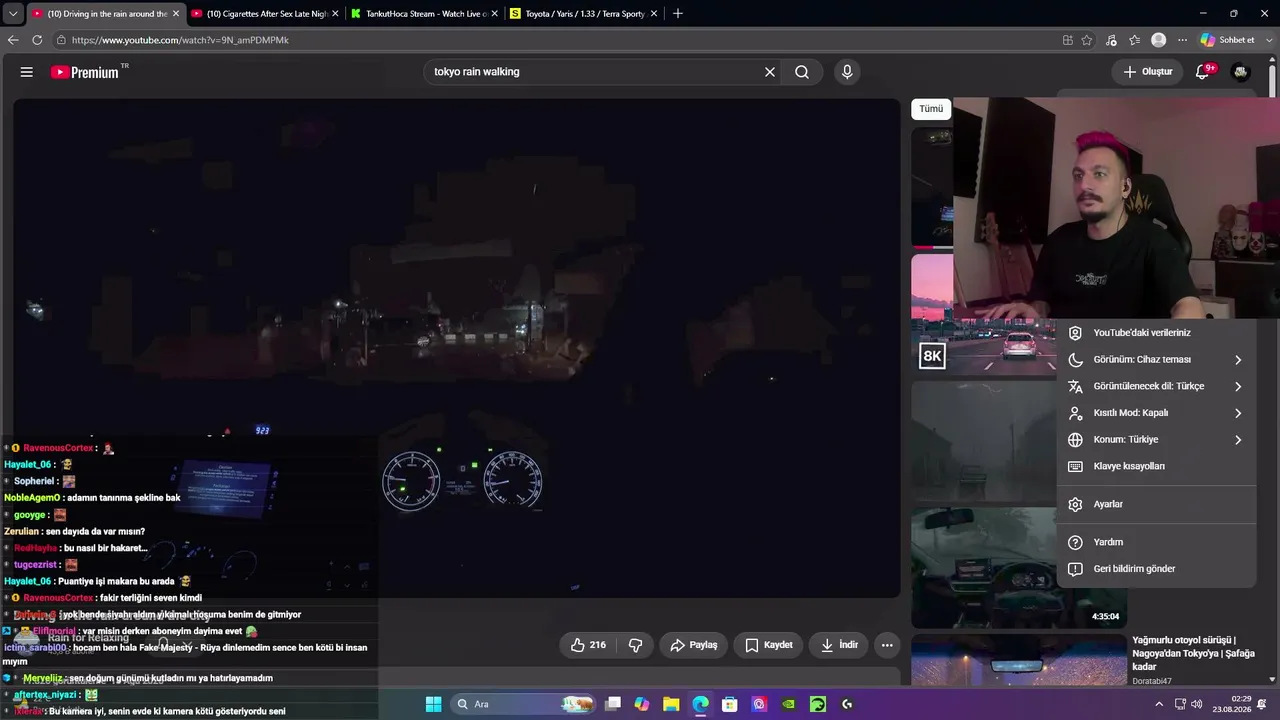Viewport: 1280px width, 720px height.
Task: Run the search with the magnifier button
Action: 802,72
